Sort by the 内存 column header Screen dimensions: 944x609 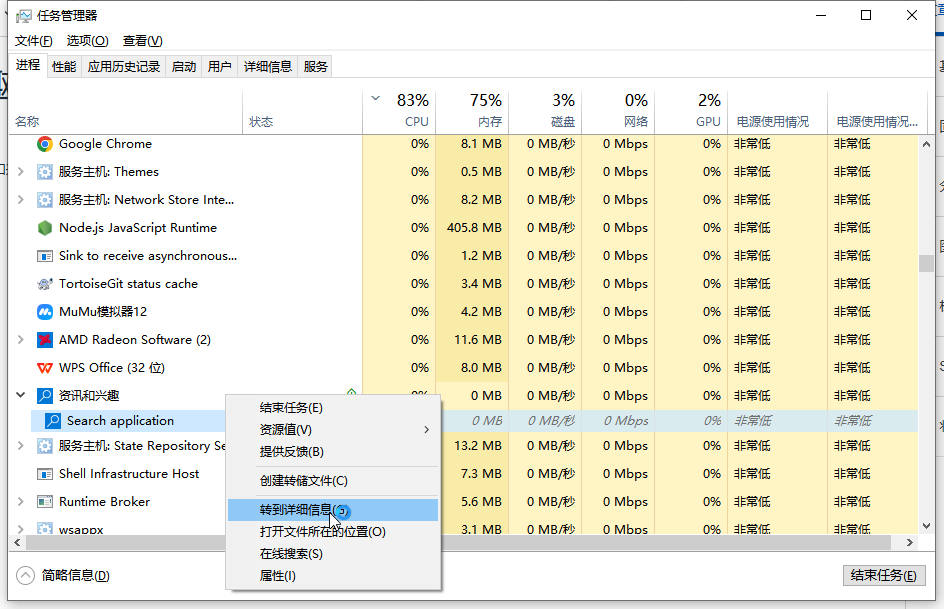coord(472,113)
